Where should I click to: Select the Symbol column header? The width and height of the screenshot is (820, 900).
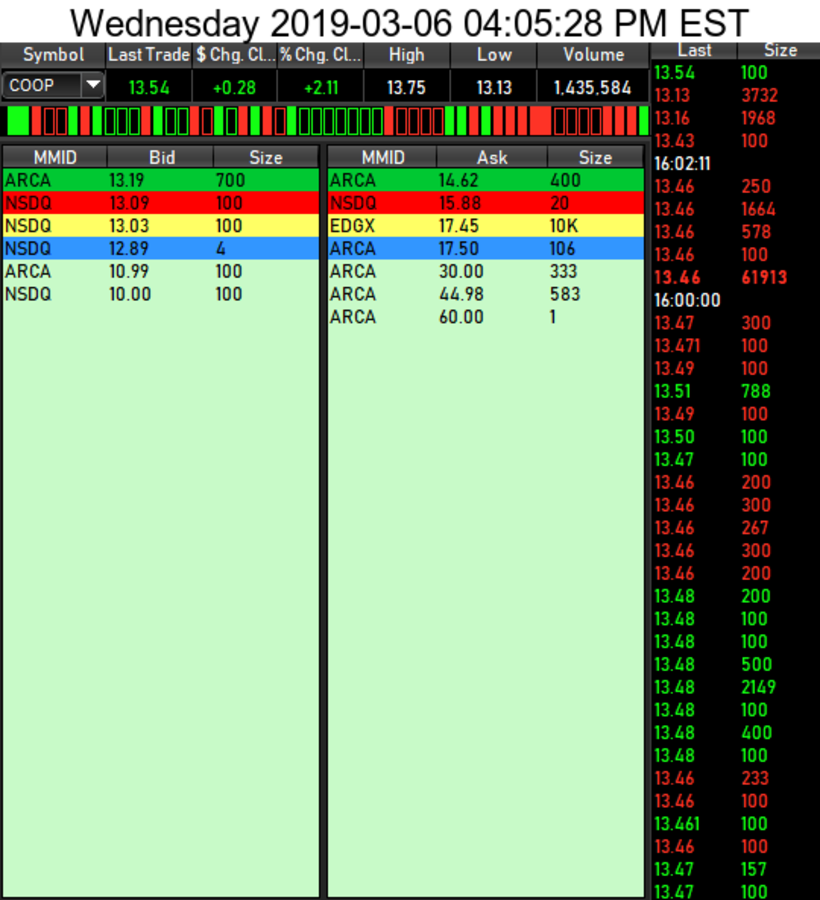coord(53,55)
